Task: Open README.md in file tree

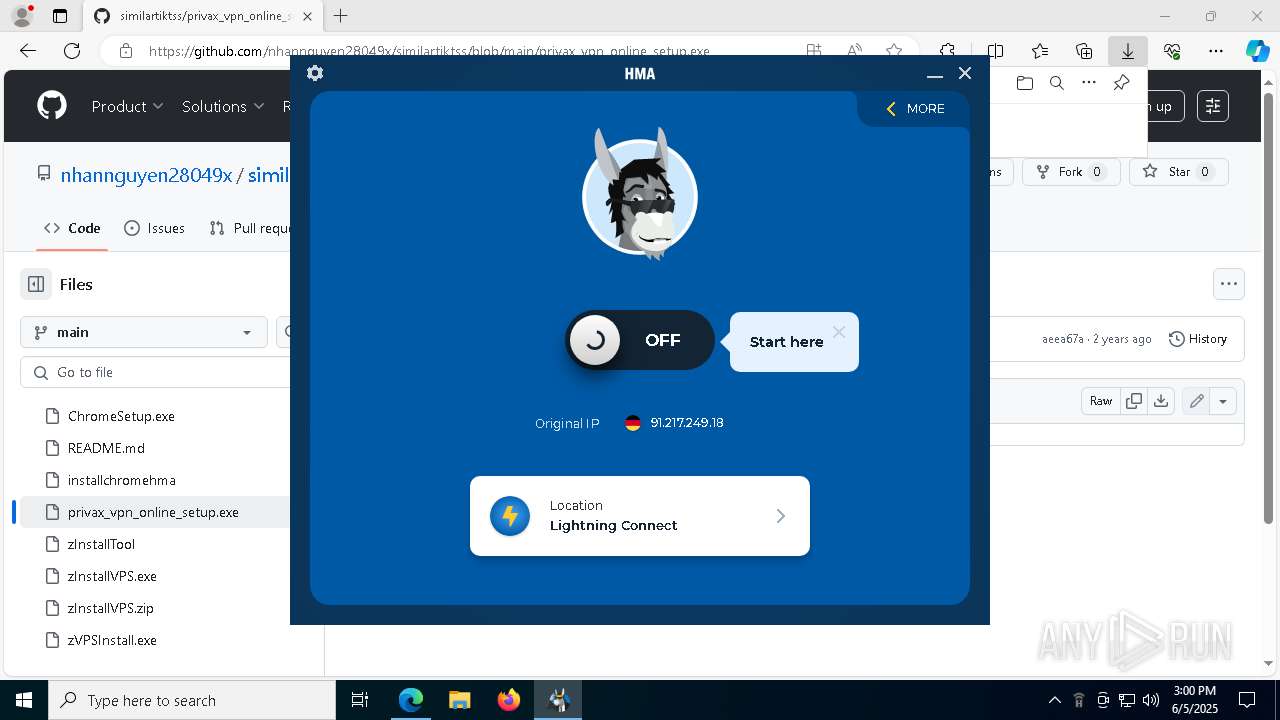Action: (x=106, y=448)
